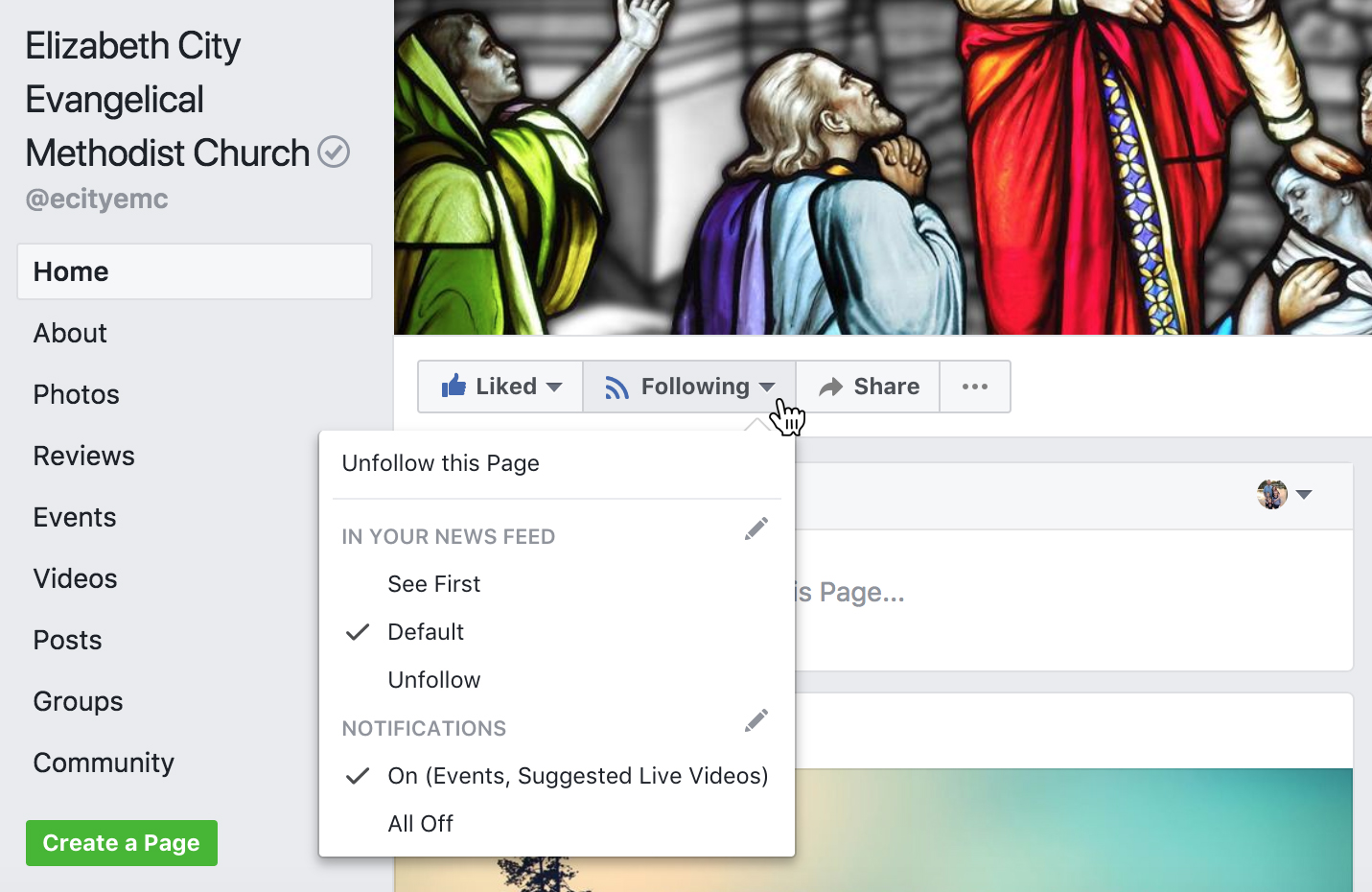Click the profile avatar in the post composer

coord(1272,494)
